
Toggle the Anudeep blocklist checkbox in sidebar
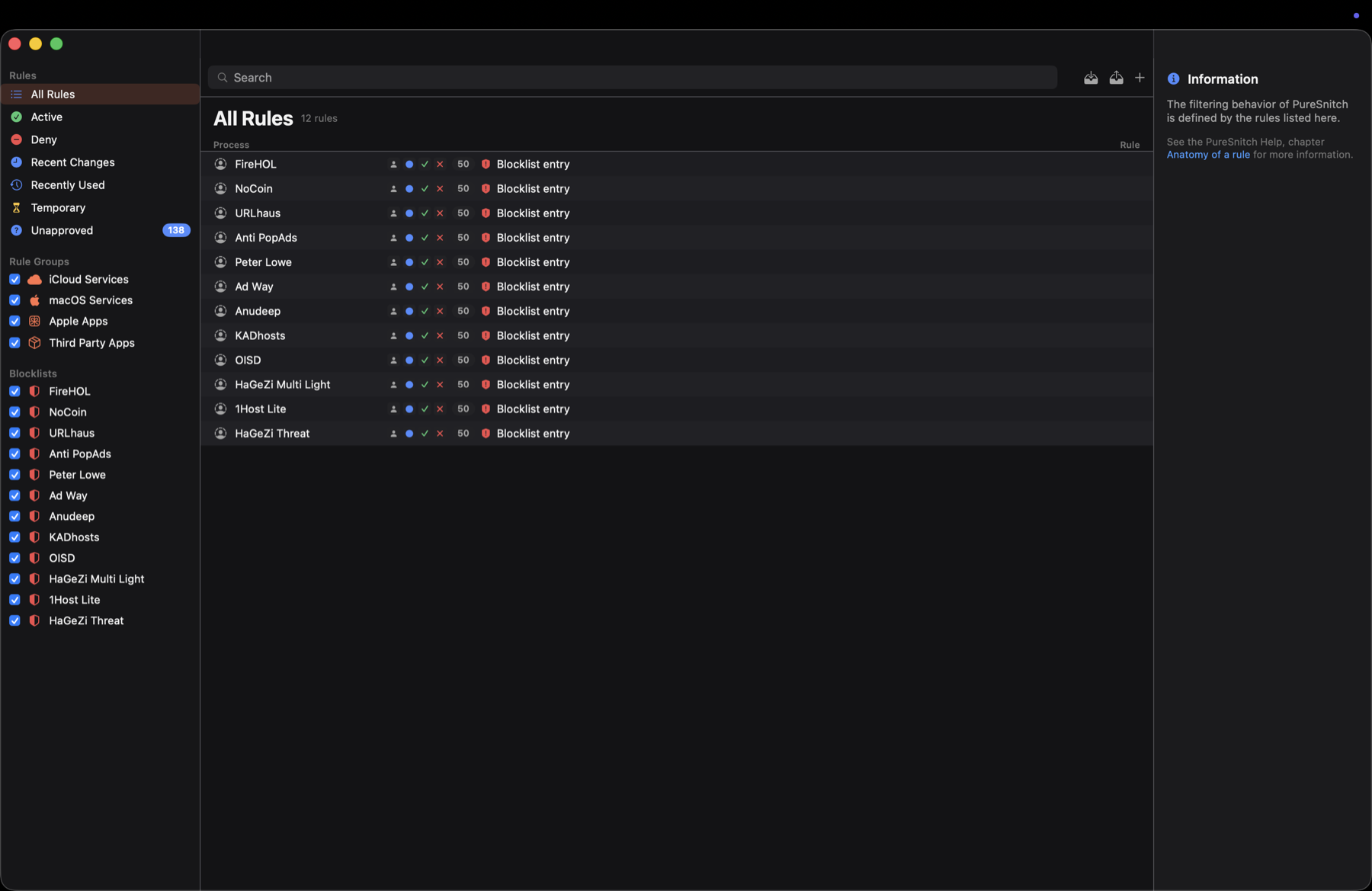pos(14,517)
